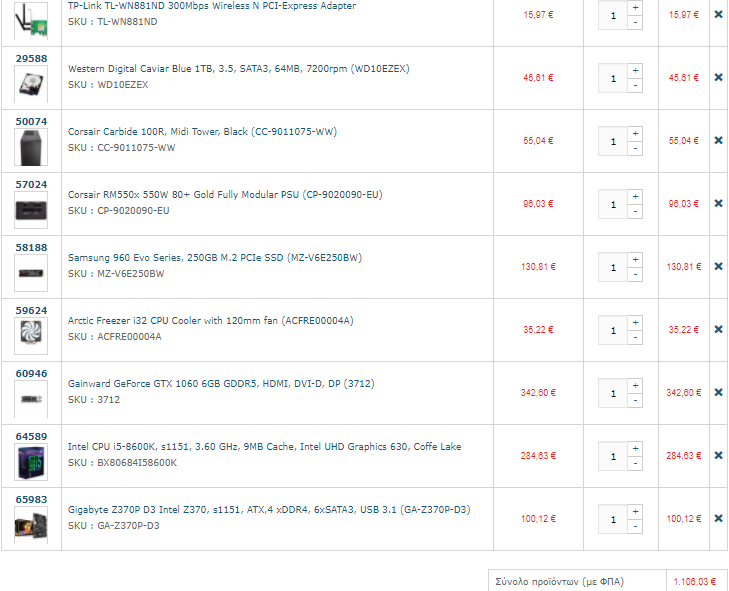Remove Western Digital Caviar Blue from cart

(x=718, y=77)
